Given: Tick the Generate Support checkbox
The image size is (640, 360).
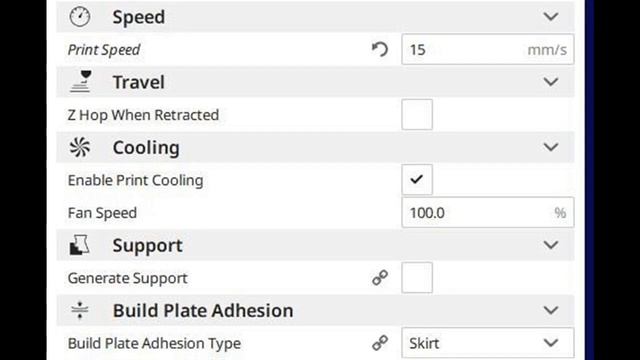Looking at the screenshot, I should (x=417, y=278).
